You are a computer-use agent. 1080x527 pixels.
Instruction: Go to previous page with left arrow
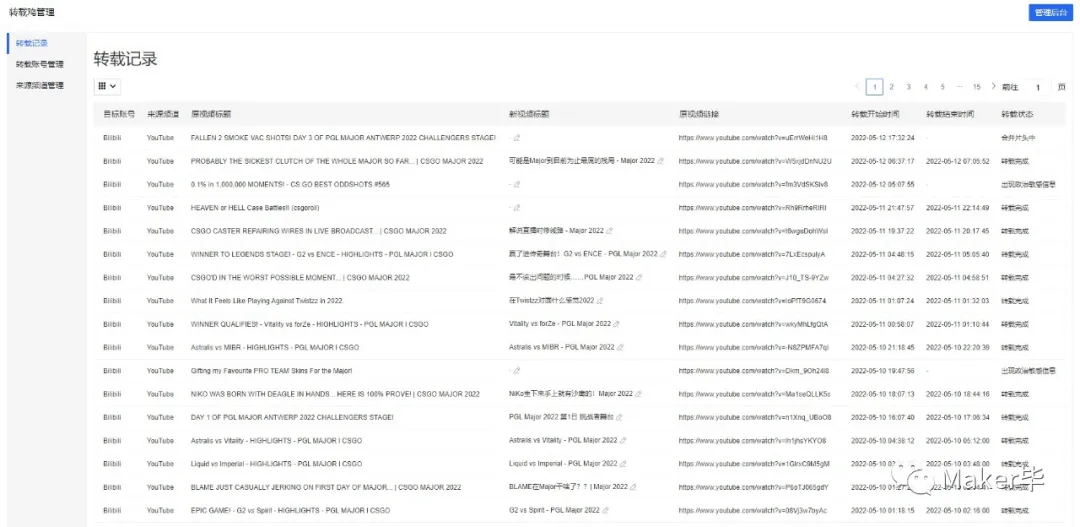[x=857, y=87]
